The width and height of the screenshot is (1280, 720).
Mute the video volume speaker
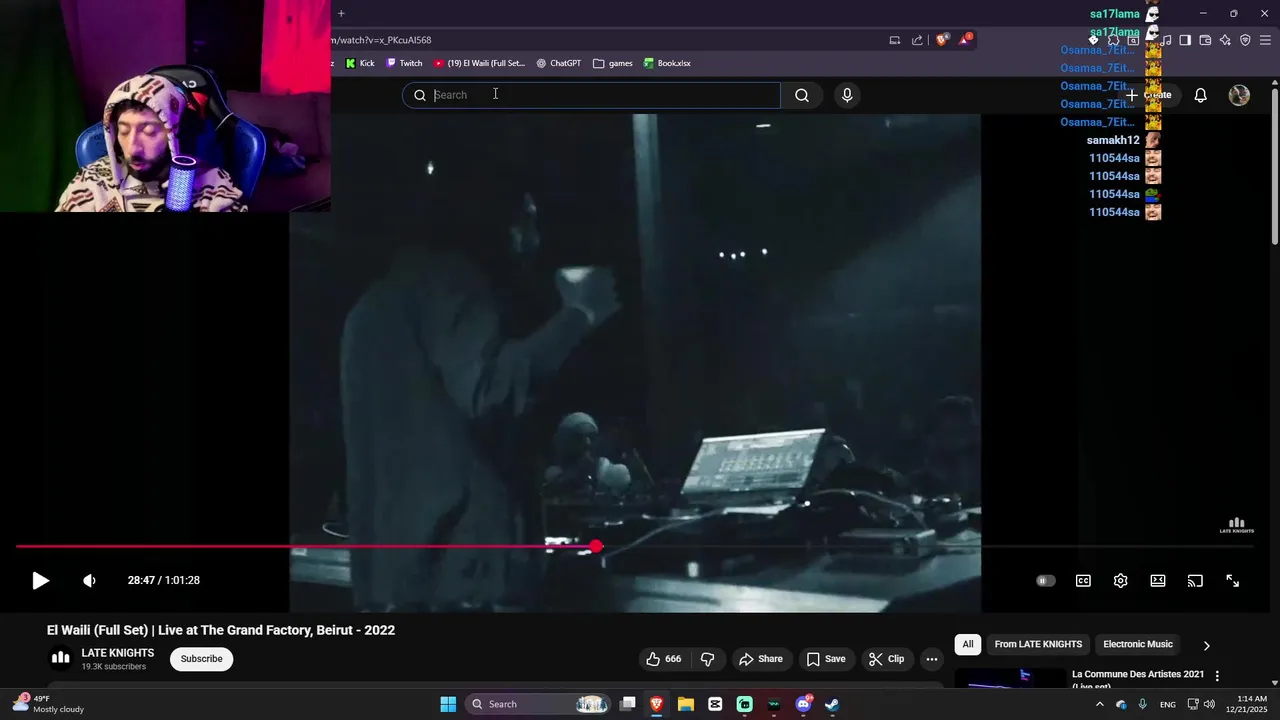pos(89,581)
